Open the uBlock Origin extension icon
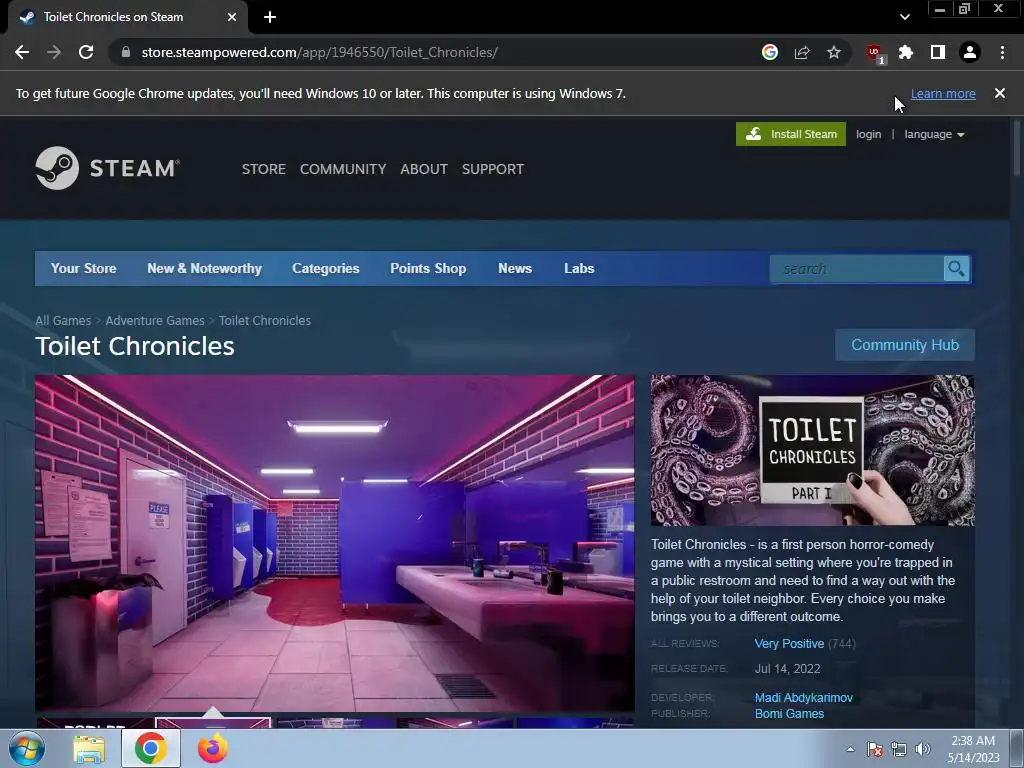The width and height of the screenshot is (1024, 768). pos(875,53)
